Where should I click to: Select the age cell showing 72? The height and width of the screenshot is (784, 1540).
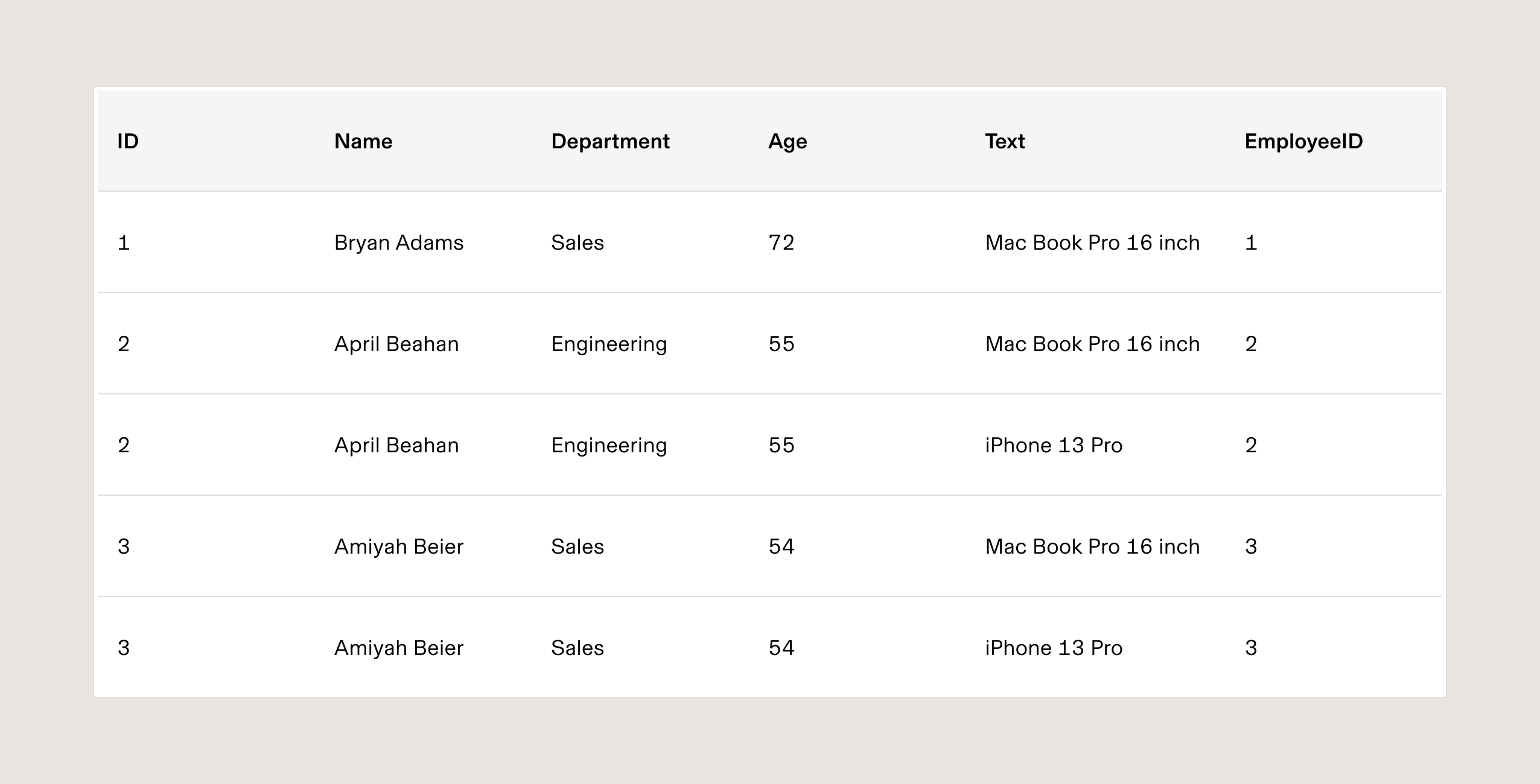781,242
